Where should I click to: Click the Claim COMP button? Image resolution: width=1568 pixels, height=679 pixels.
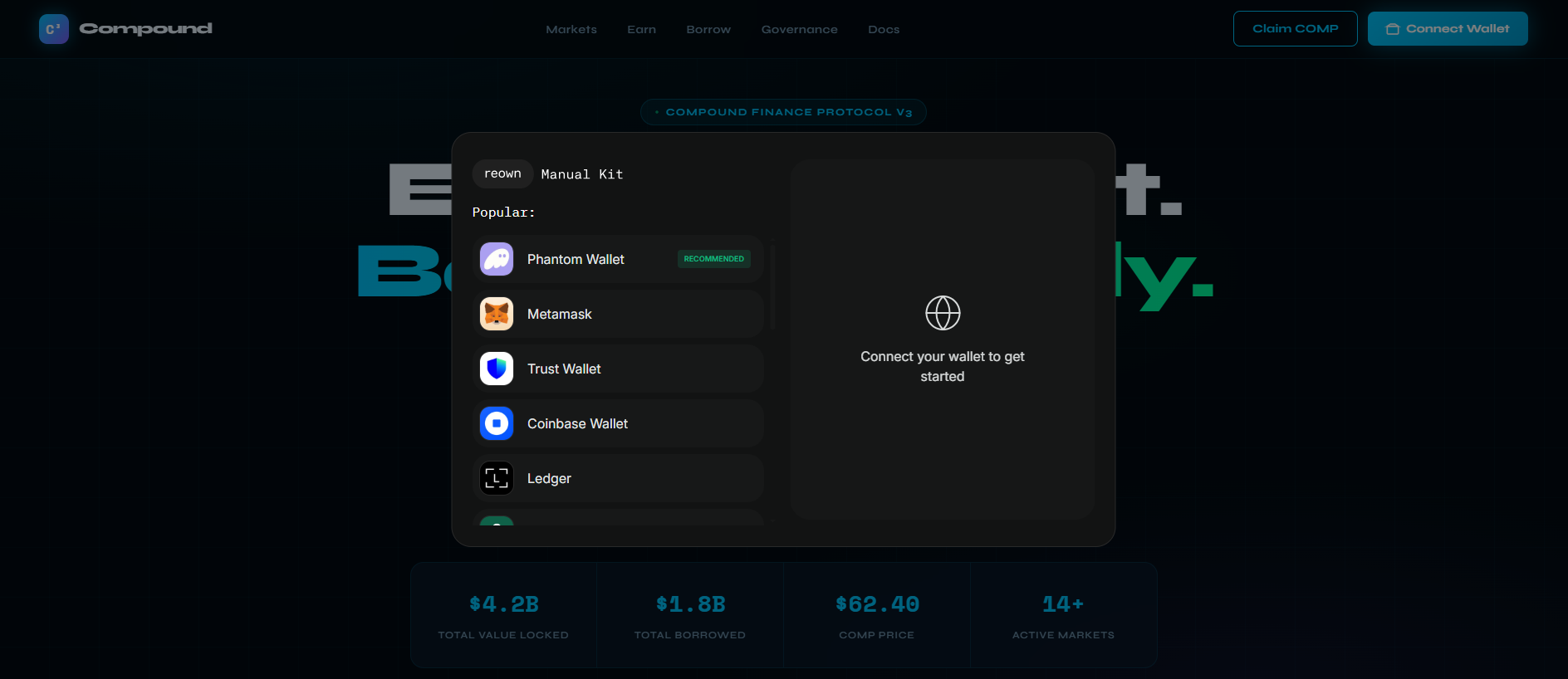pyautogui.click(x=1296, y=28)
